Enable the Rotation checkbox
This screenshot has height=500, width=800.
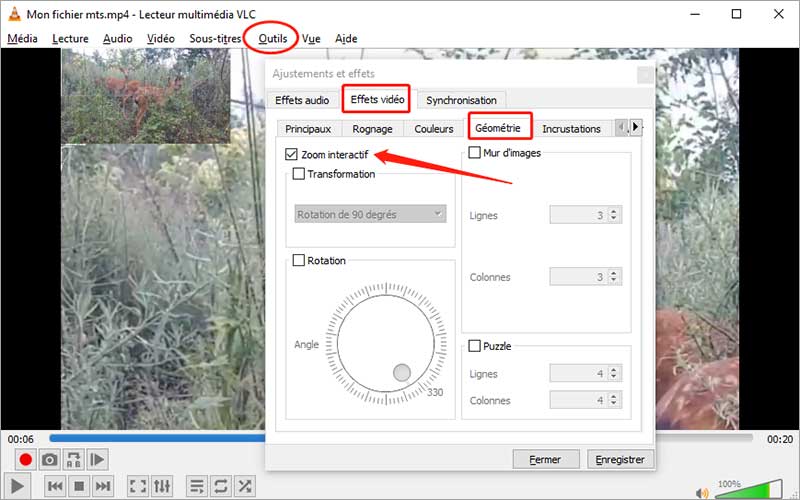pos(298,261)
